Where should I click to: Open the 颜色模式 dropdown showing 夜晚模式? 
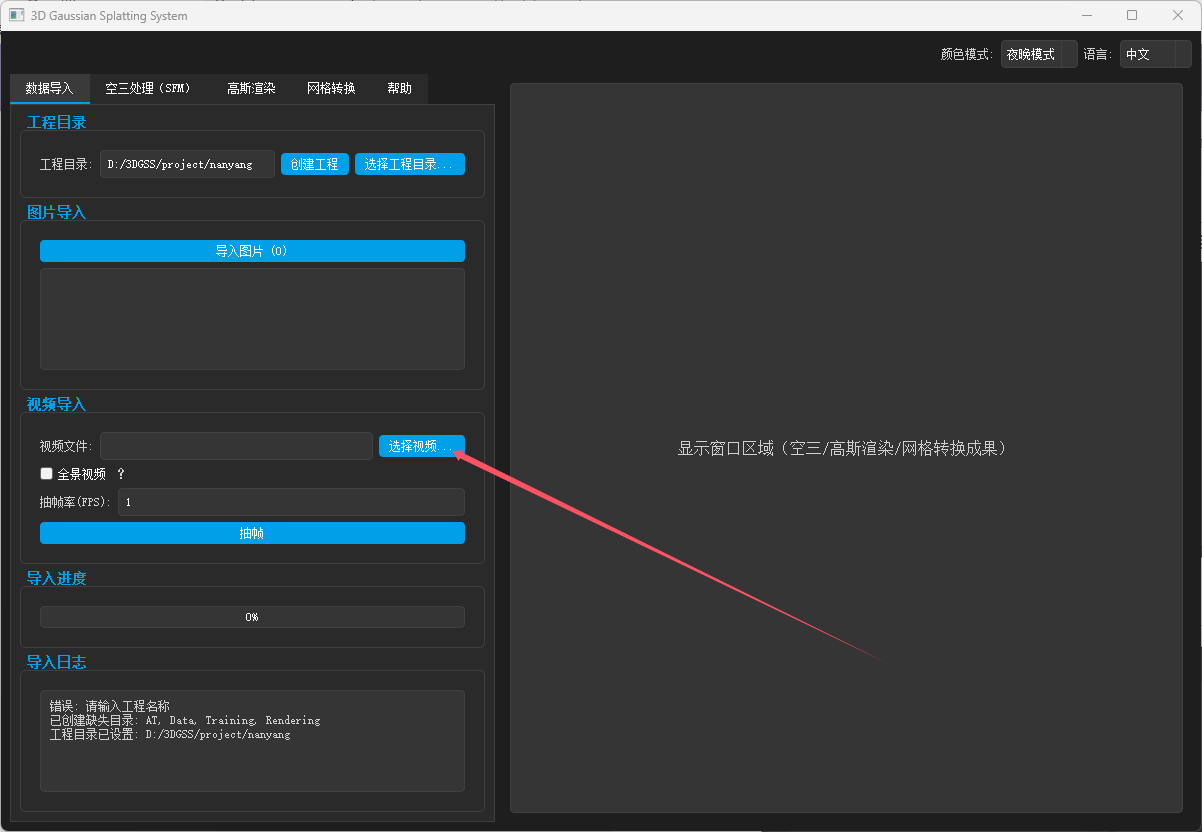coord(1039,54)
